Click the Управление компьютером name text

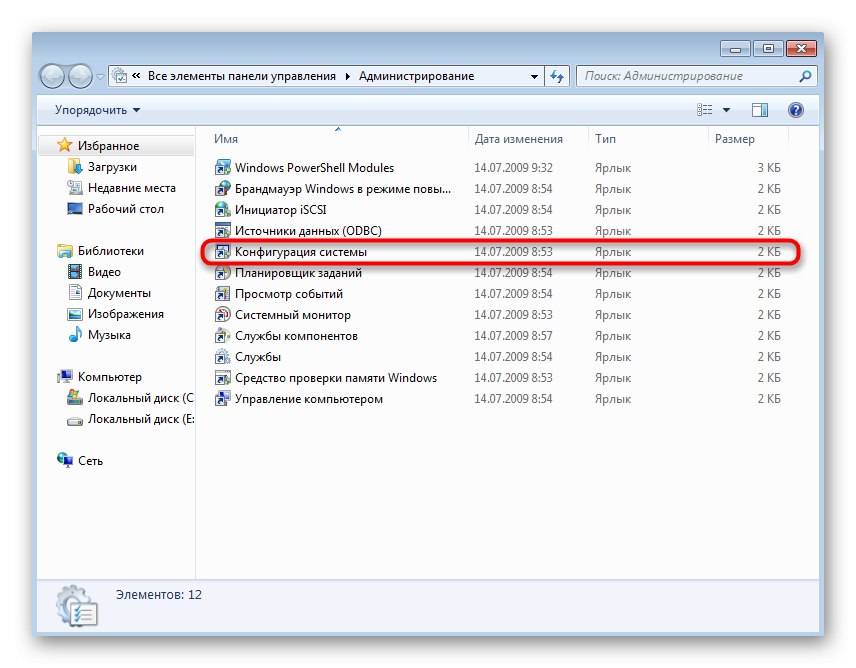tap(308, 399)
